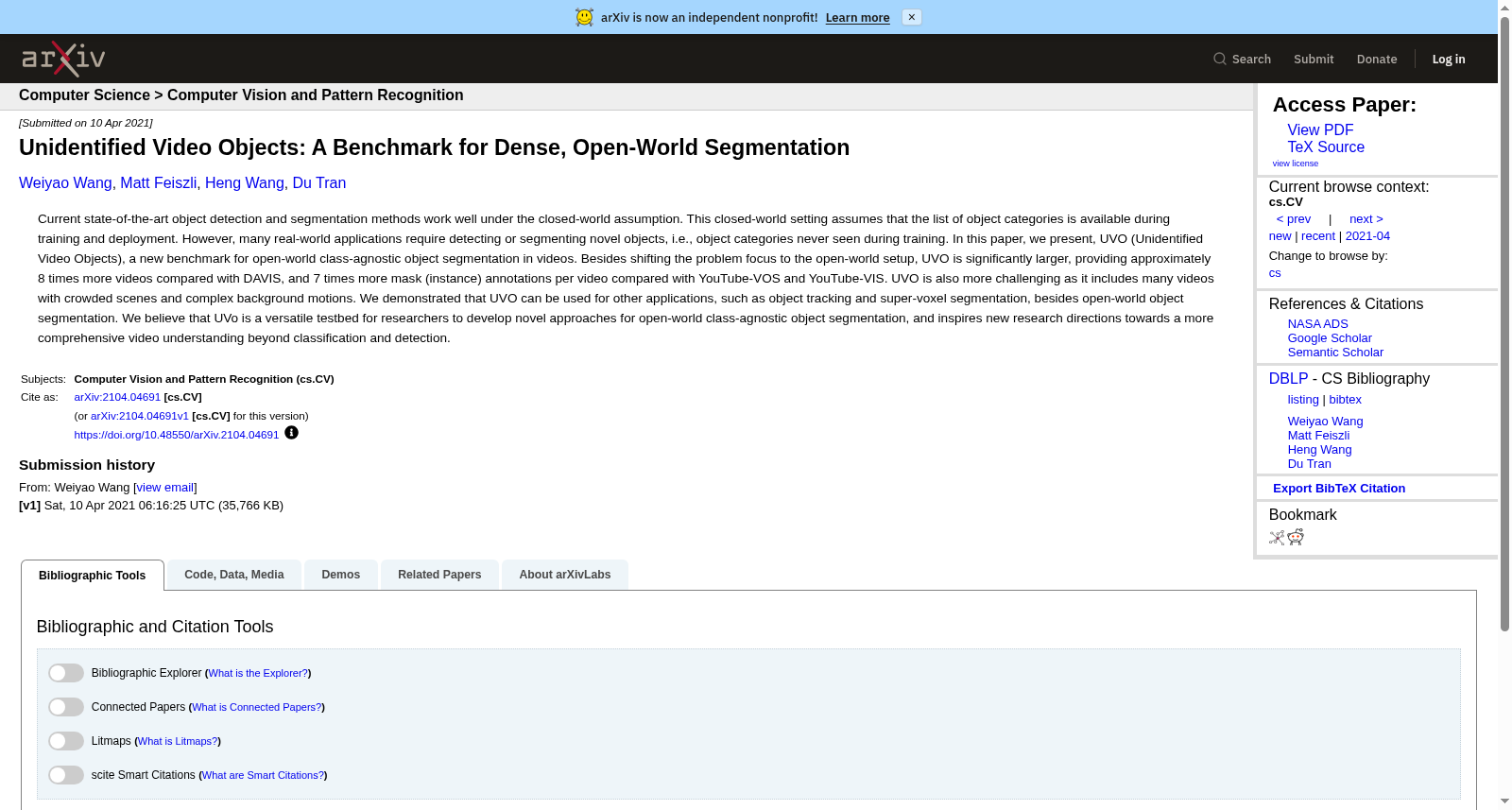
Task: Browse the 2021-04 listing link
Action: coord(1367,236)
